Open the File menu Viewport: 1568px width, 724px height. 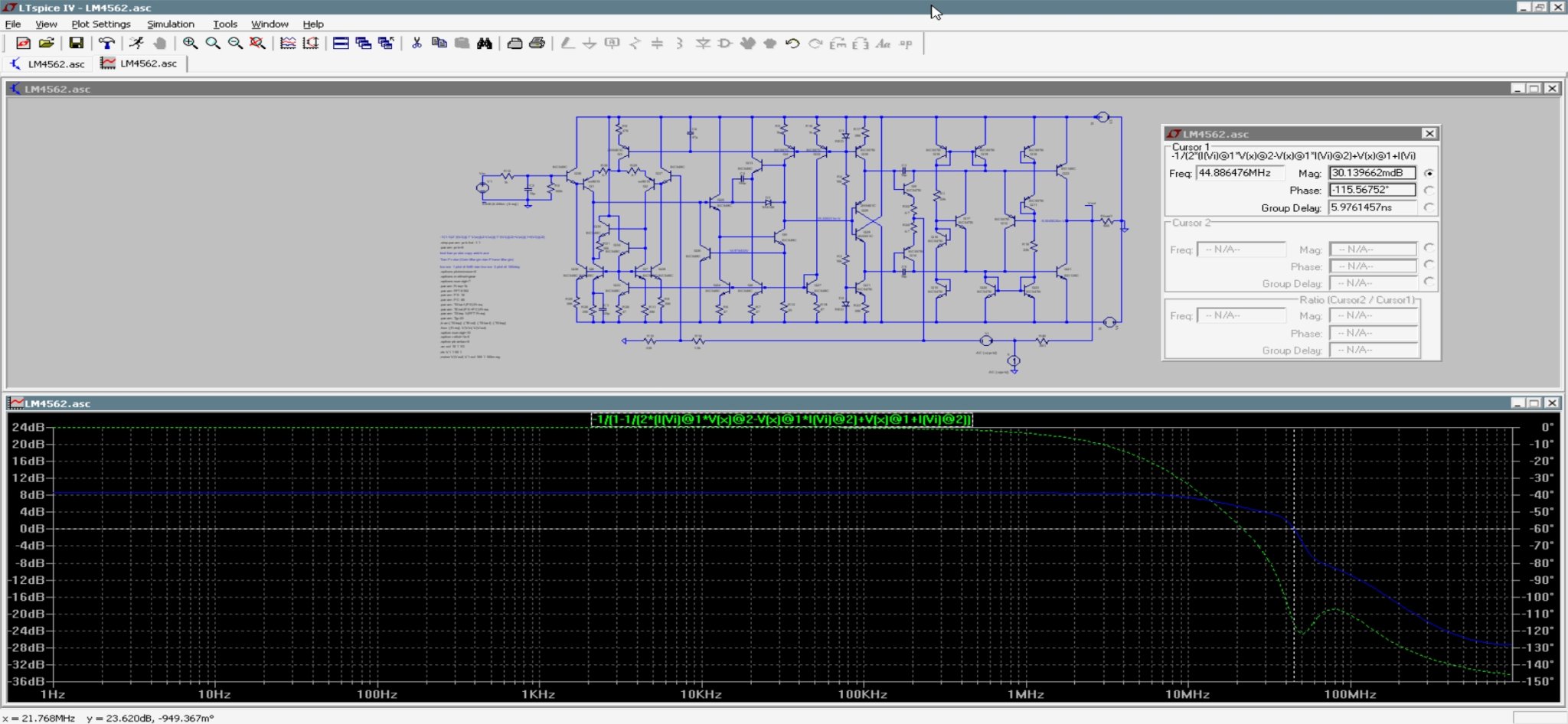coord(13,24)
